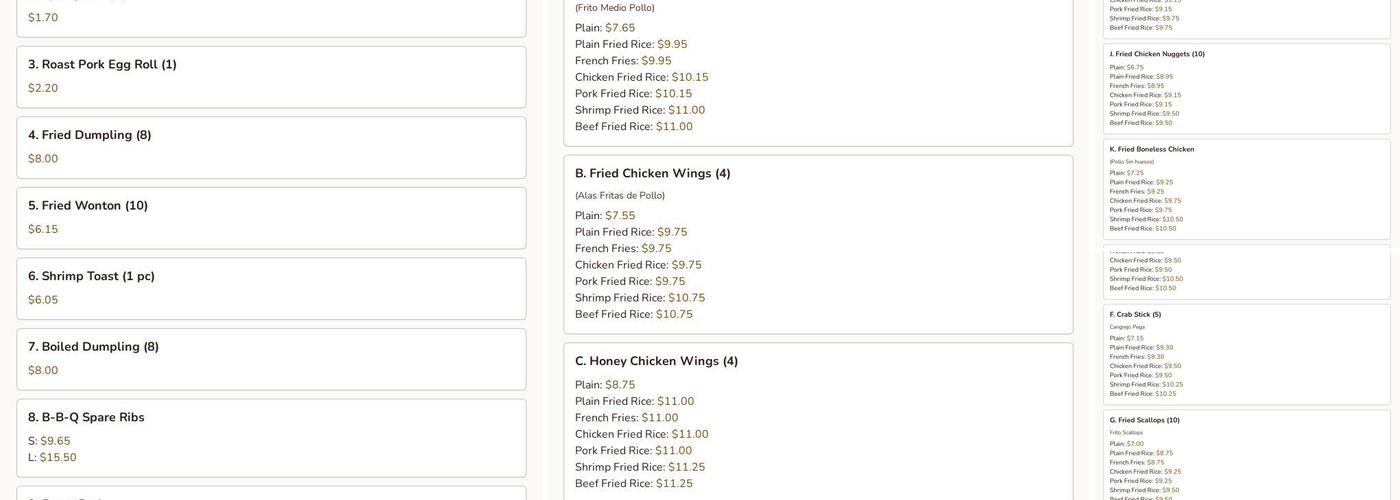Screen dimensions: 1400x500
Task: Select the Boiled Dumpling (8) card
Action: pos(93,347)
